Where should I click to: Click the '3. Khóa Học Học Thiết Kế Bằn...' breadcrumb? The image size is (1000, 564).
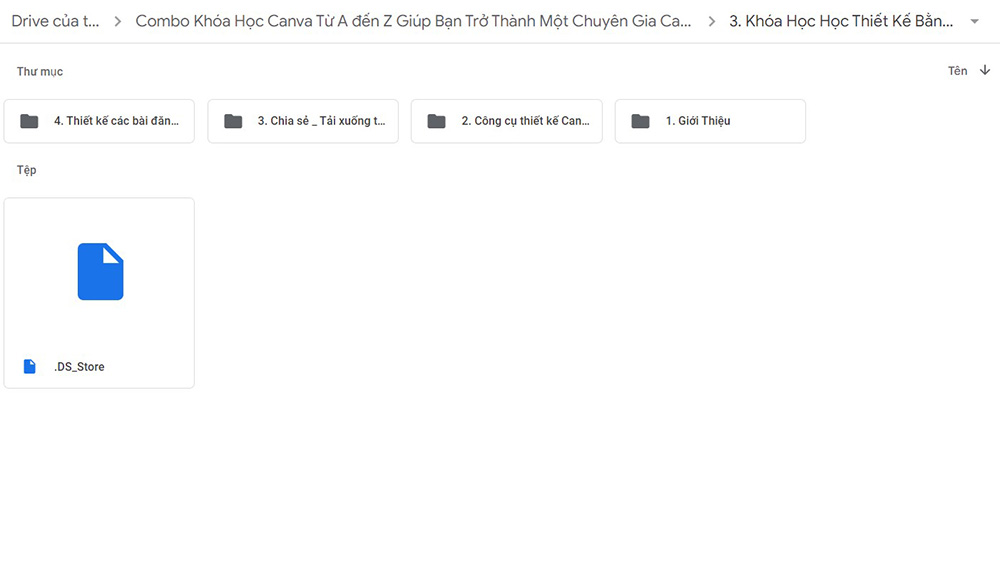point(841,21)
